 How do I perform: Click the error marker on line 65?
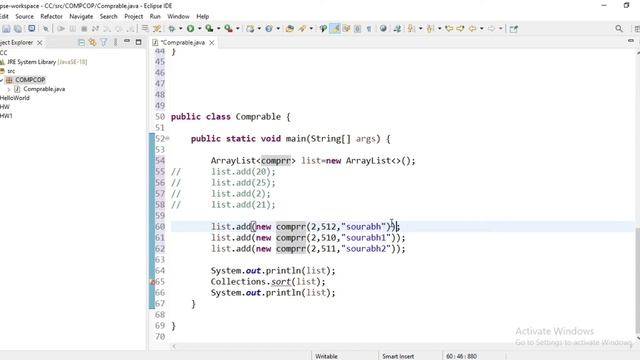point(152,282)
